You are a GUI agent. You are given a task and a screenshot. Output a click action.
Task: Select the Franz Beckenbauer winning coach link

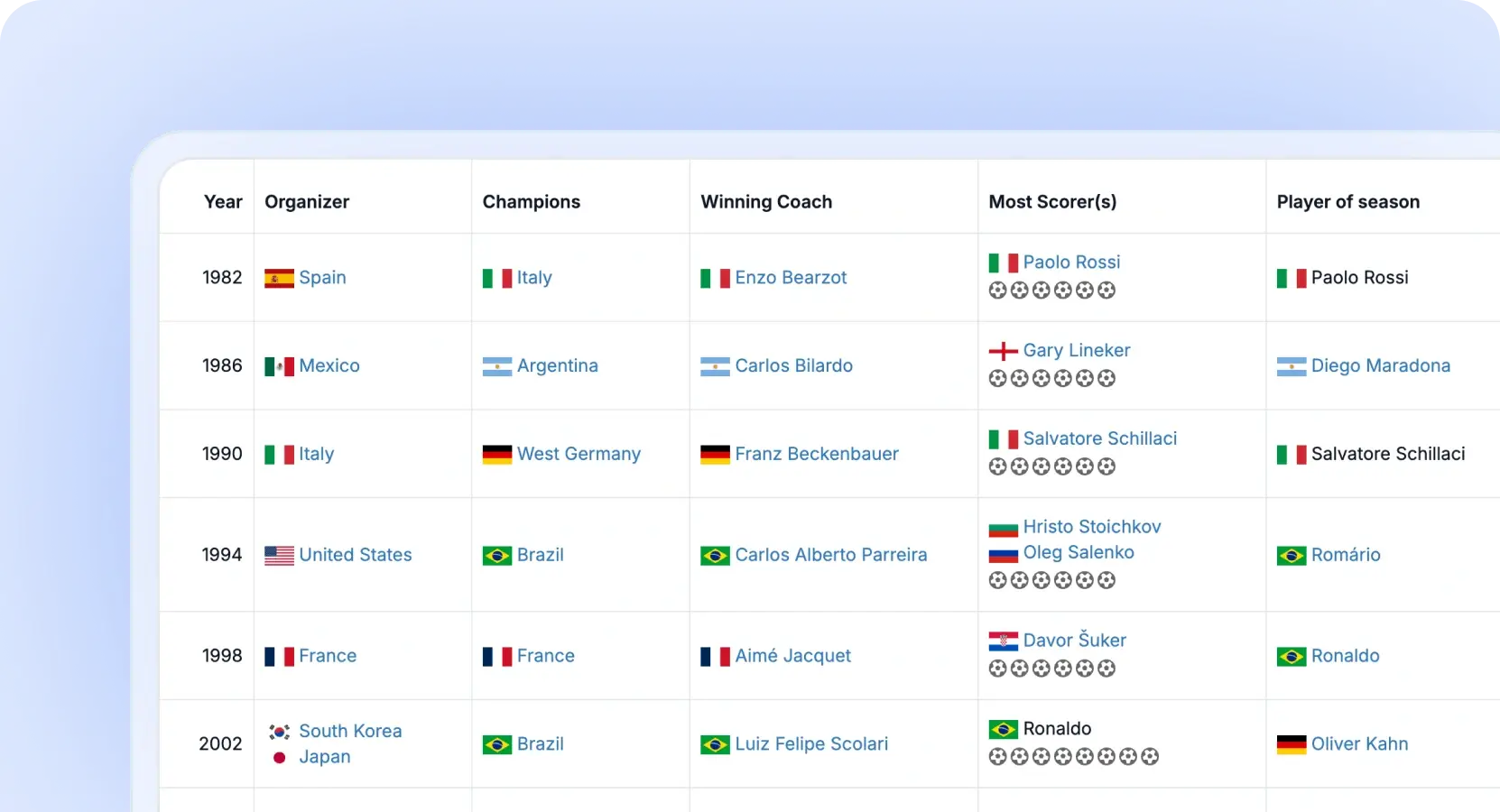[817, 454]
